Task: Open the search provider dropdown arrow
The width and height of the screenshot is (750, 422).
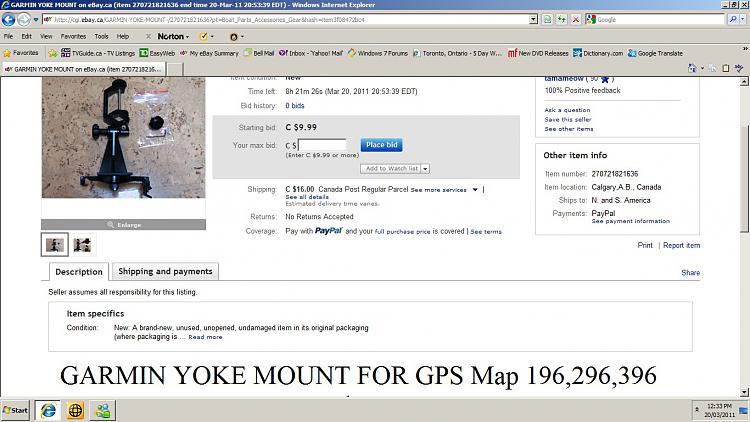Action: point(743,20)
